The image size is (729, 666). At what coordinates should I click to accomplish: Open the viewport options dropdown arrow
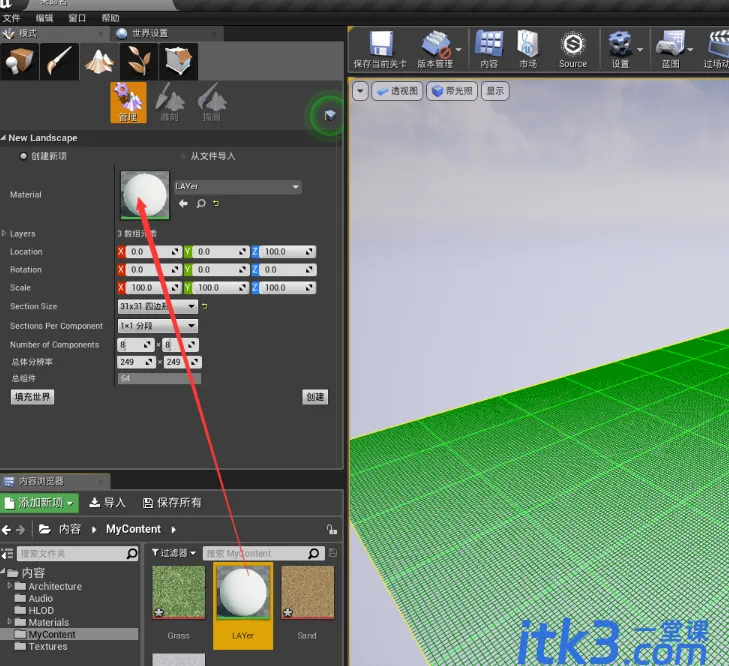pos(360,91)
